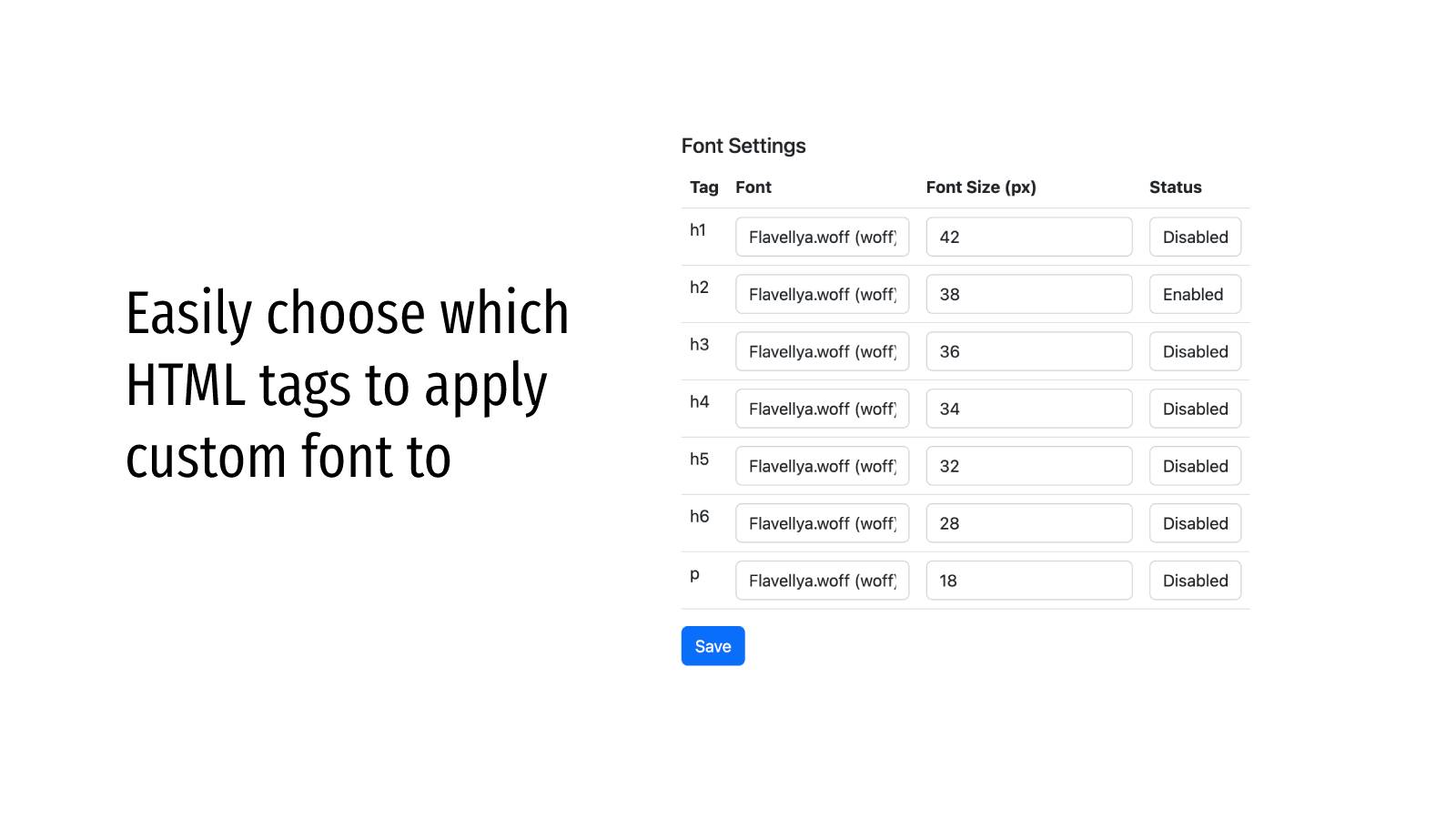The image size is (1456, 819).
Task: Enable custom font for h5 tag
Action: click(x=1195, y=466)
